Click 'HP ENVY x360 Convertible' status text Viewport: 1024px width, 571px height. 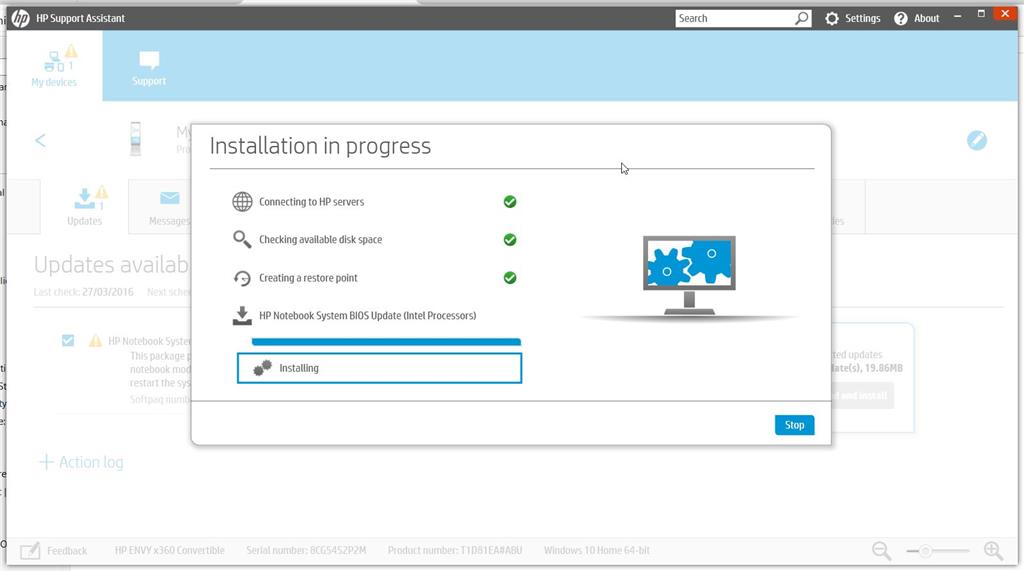coord(170,551)
